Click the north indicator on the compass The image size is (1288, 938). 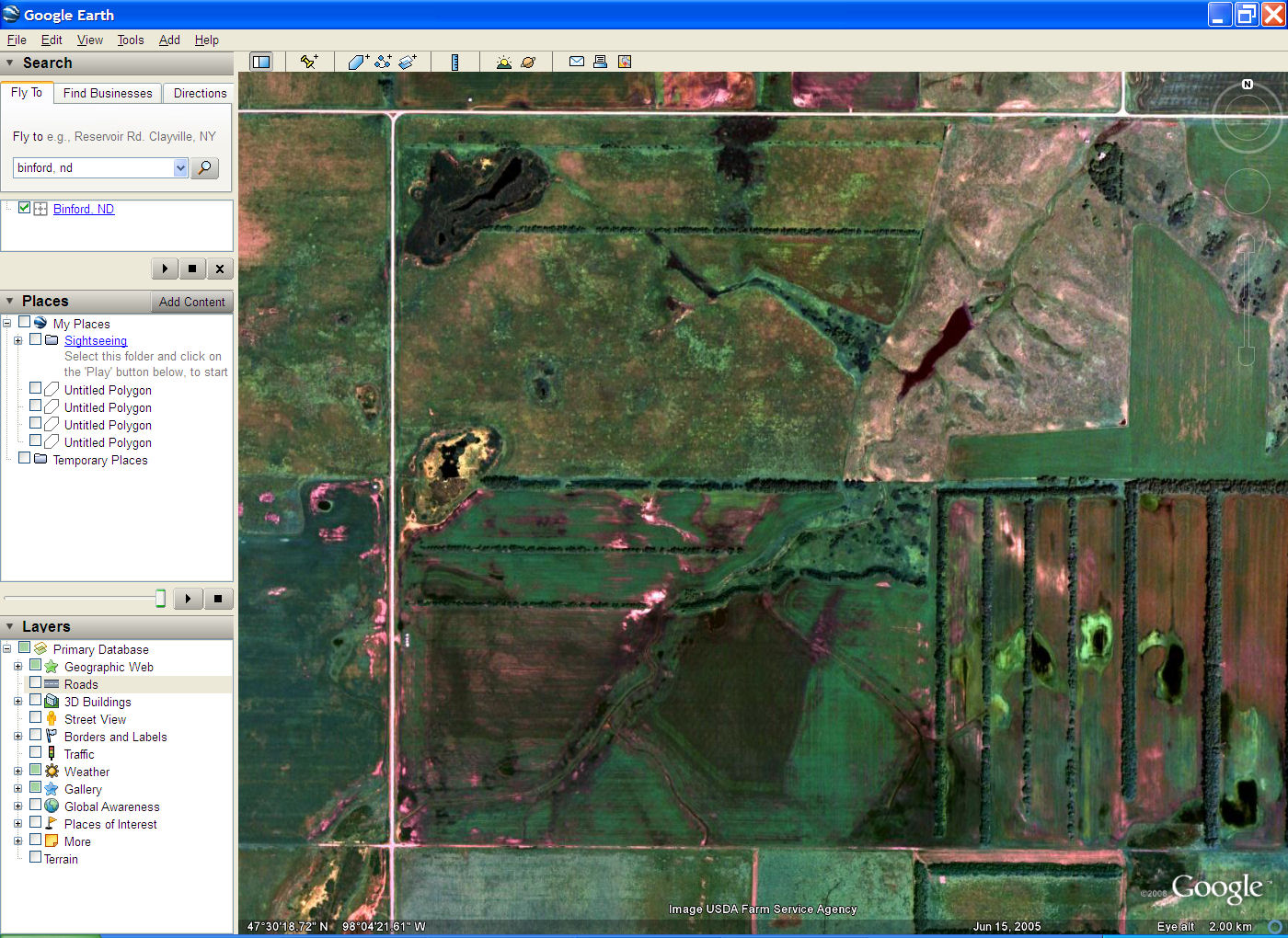(1248, 84)
